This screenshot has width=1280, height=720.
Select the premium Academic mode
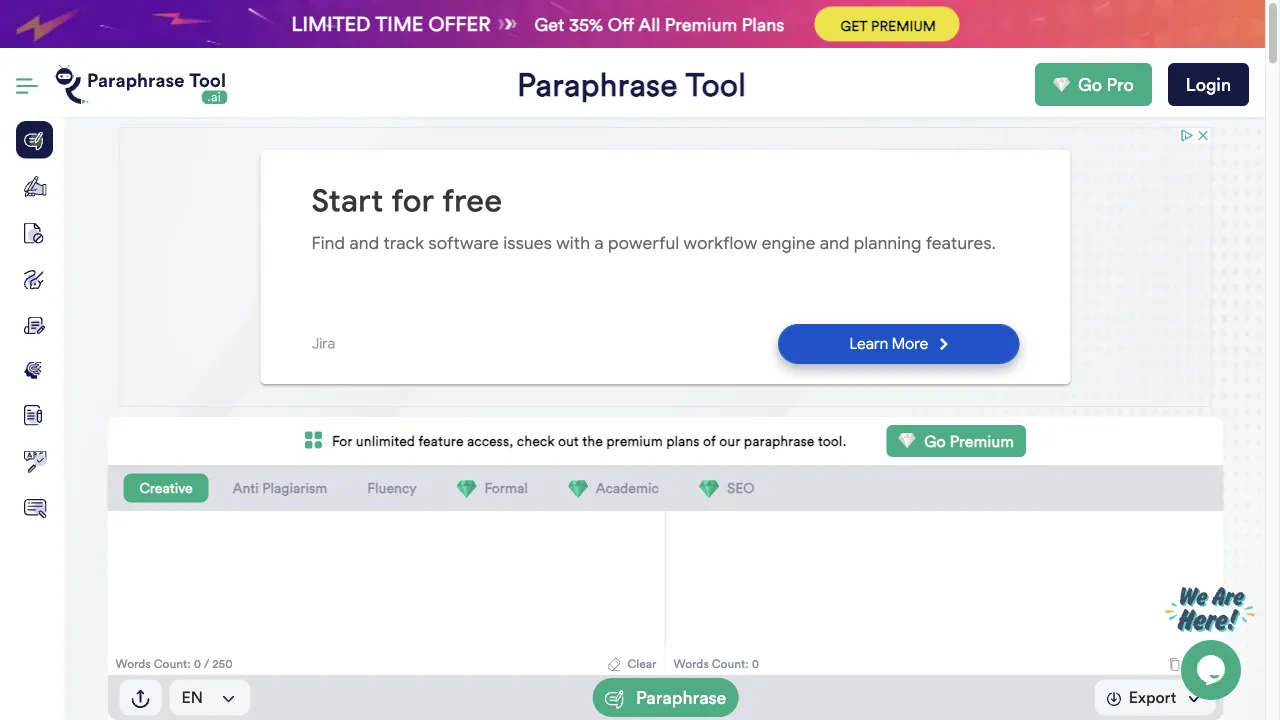click(x=613, y=488)
